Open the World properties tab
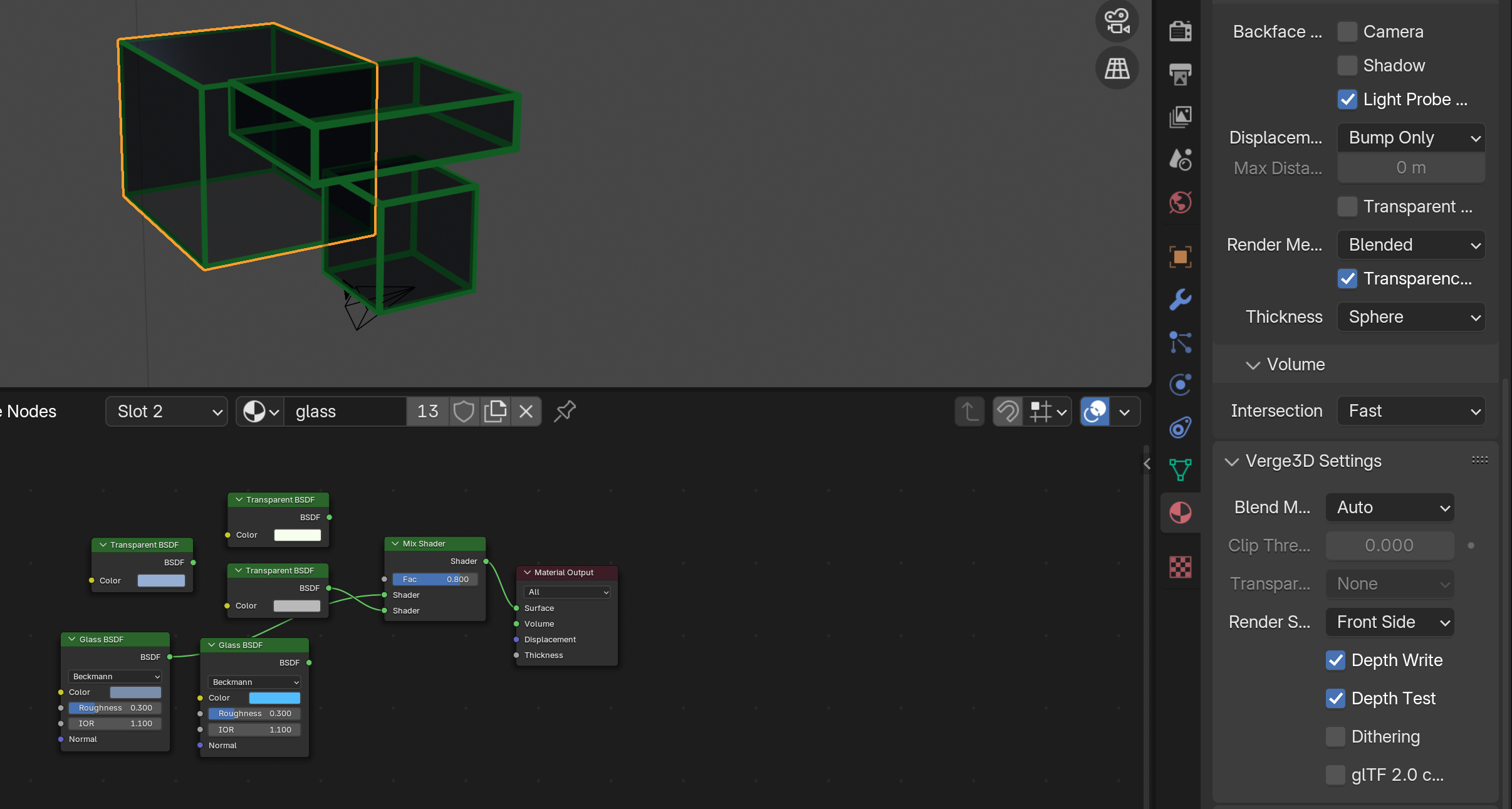Screen dimensions: 1512x809 click(1181, 202)
